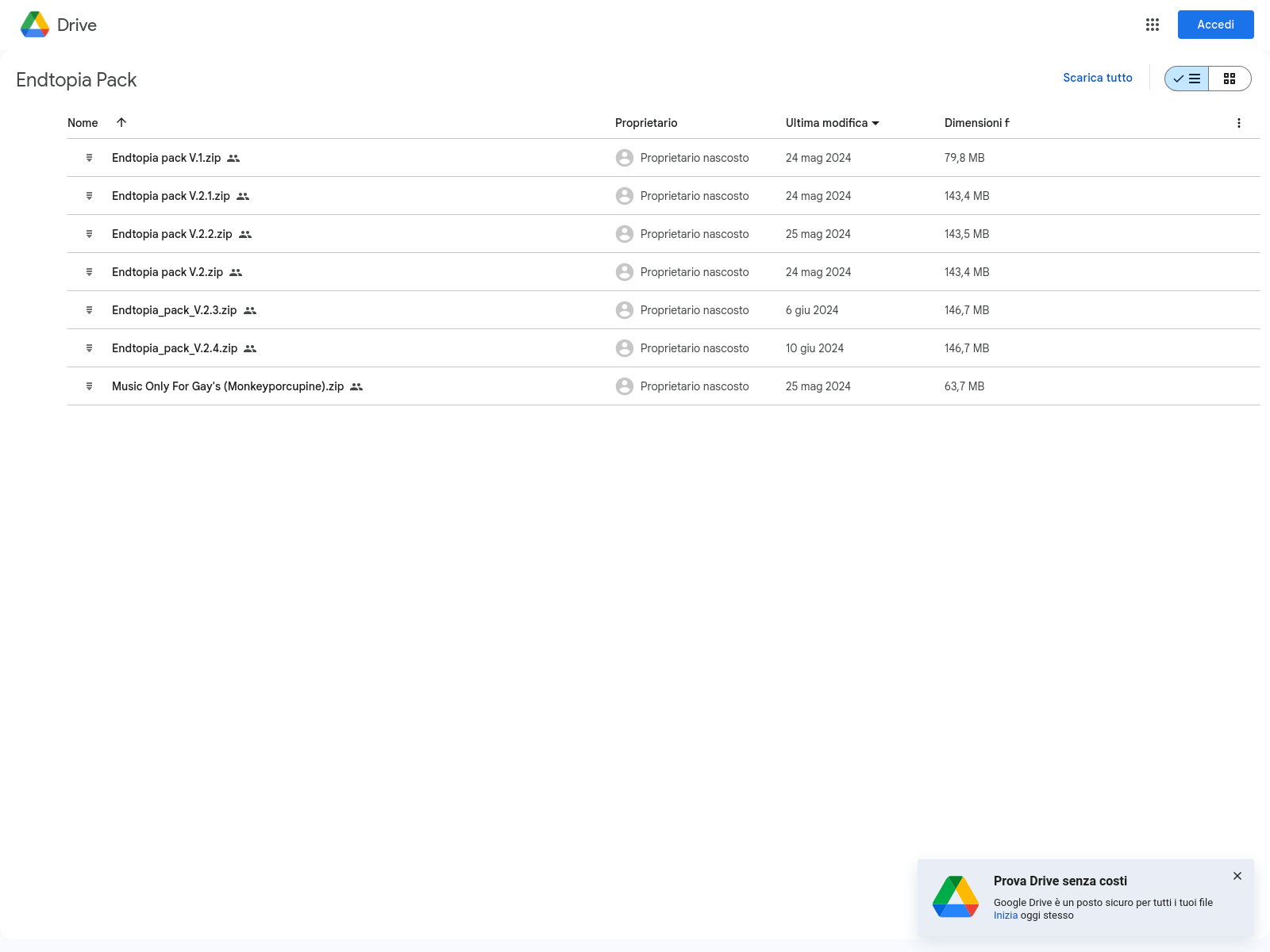Click the Scarica tutto link
This screenshot has height=952, width=1270.
click(1098, 78)
